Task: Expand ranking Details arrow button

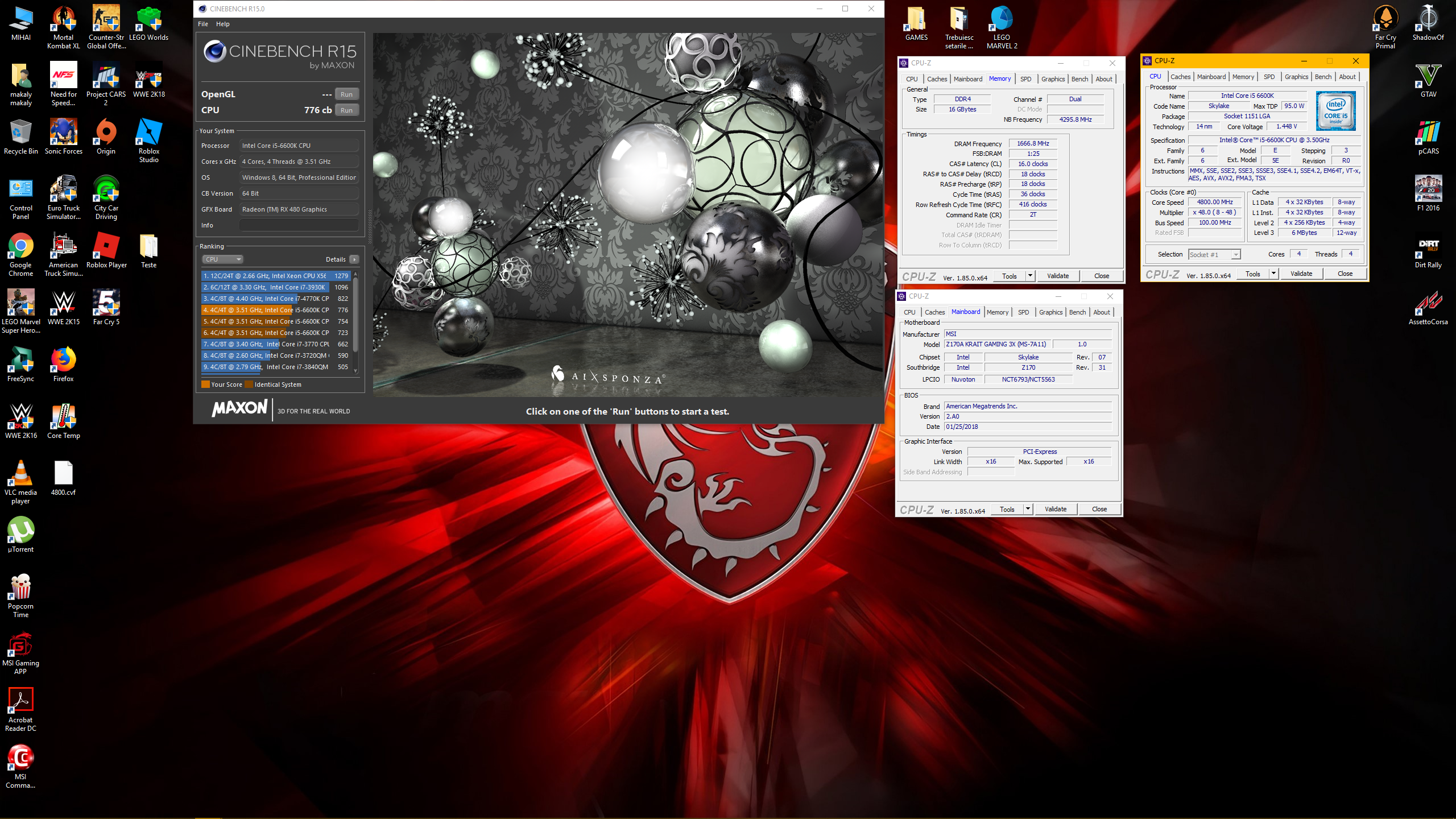Action: 354,259
